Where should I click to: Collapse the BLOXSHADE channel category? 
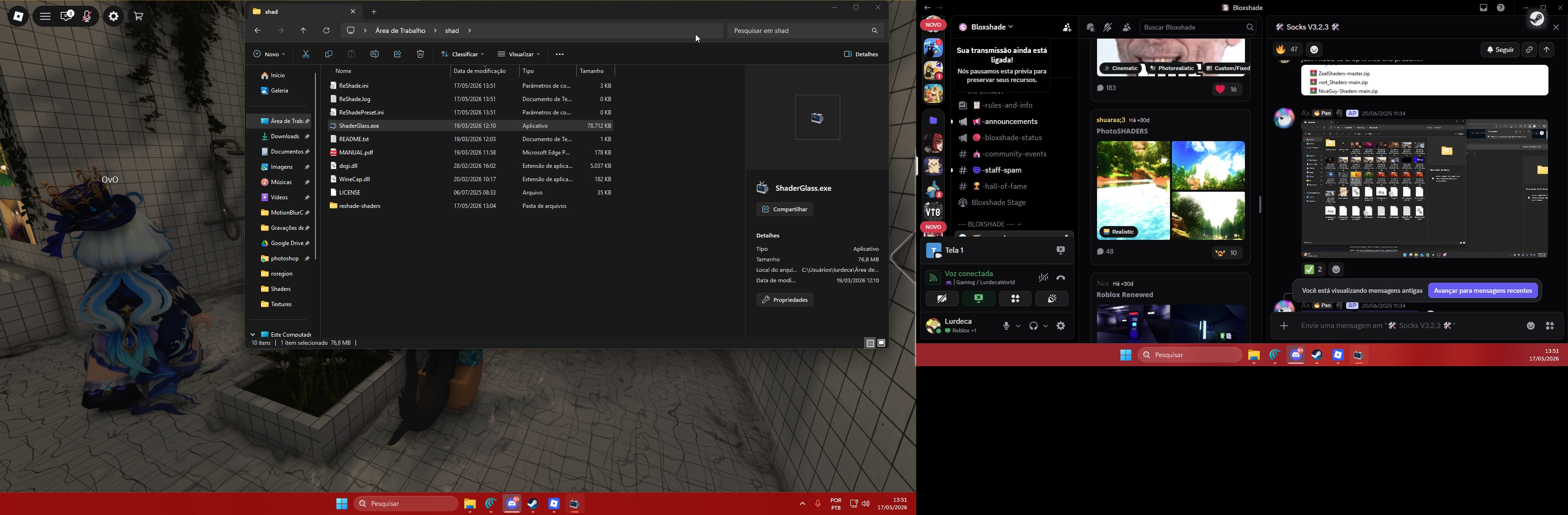coord(990,225)
